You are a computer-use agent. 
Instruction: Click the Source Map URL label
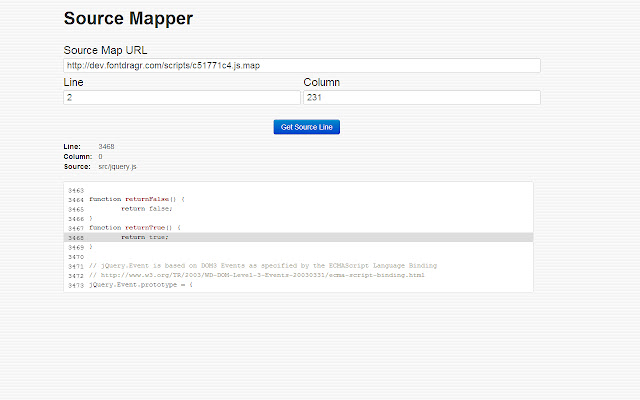(106, 50)
